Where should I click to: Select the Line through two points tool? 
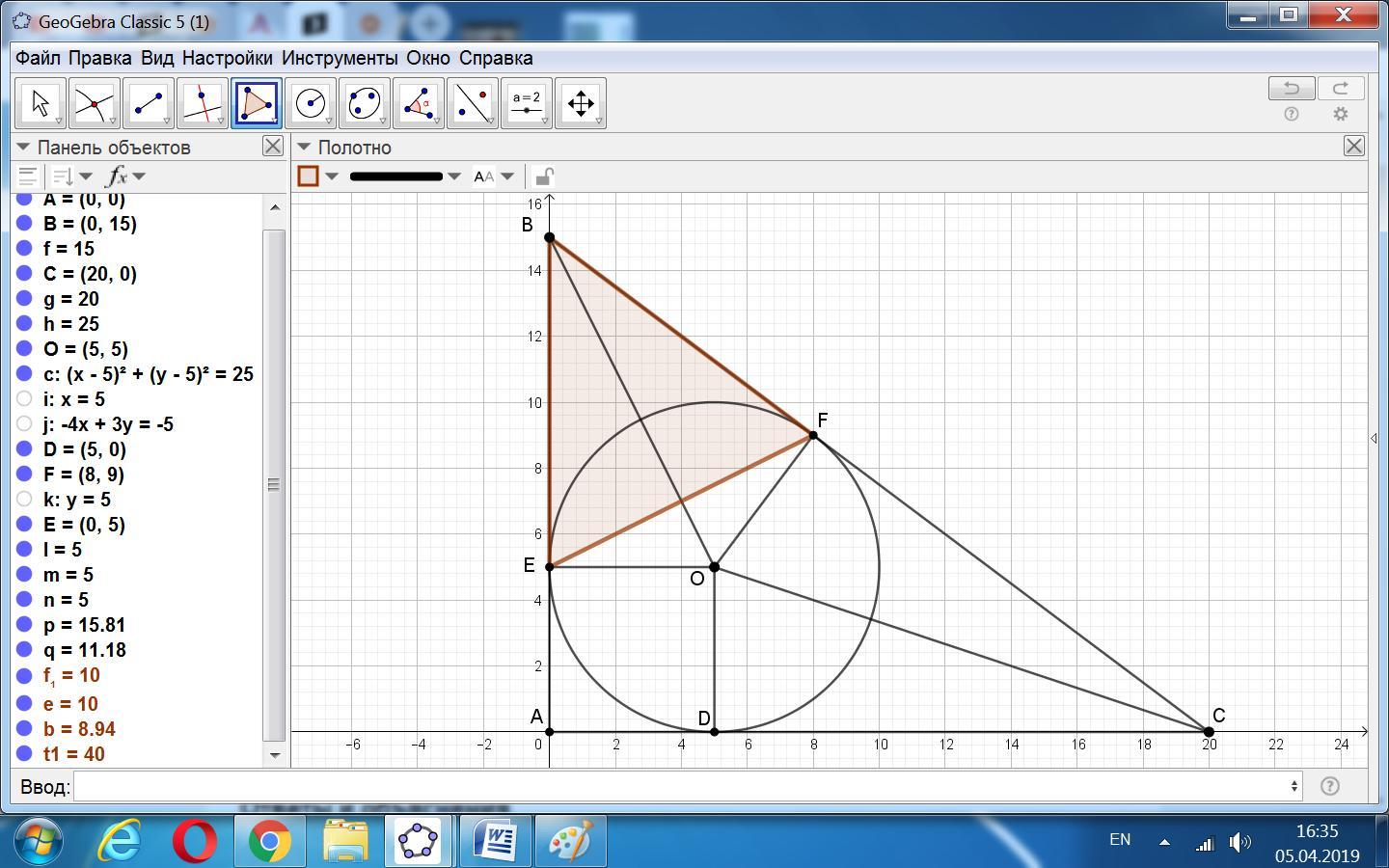[149, 103]
